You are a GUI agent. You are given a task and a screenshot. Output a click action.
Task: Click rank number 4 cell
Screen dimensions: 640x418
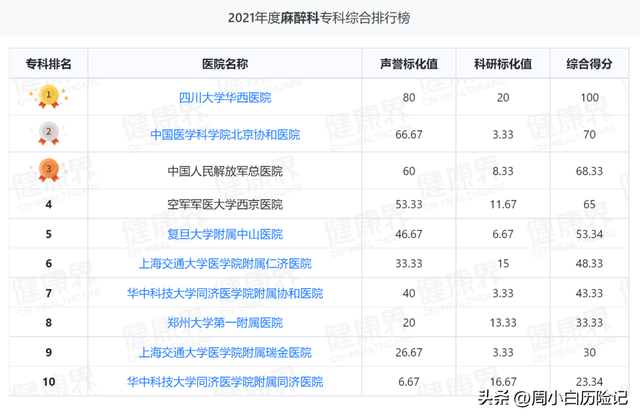(49, 204)
